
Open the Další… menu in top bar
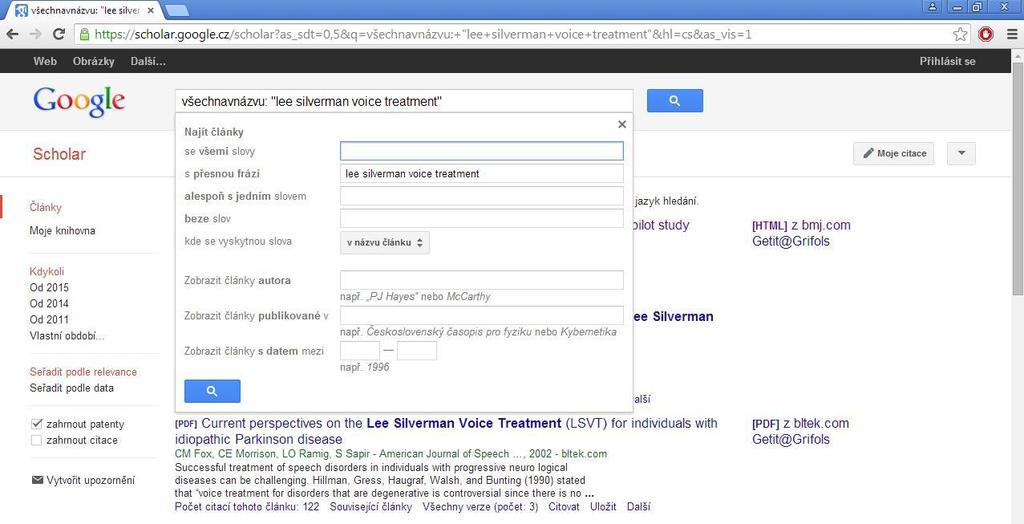148,61
